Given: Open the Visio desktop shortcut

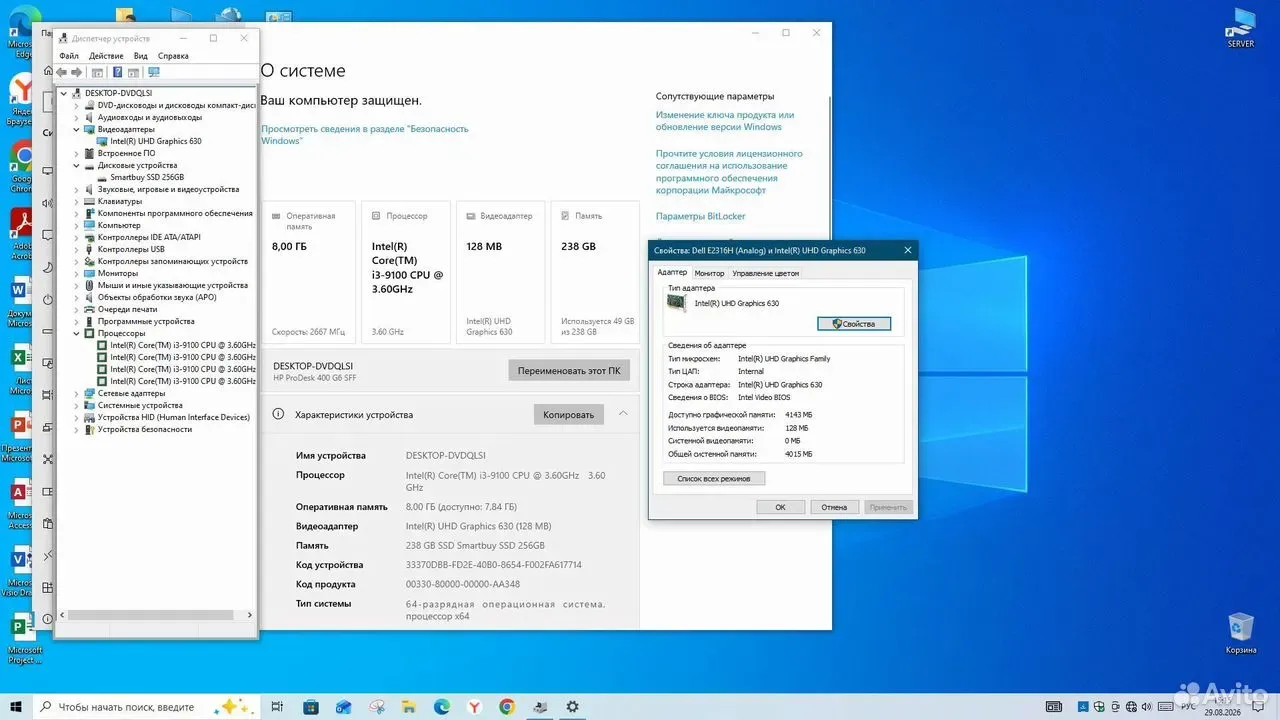Looking at the screenshot, I should [21, 571].
